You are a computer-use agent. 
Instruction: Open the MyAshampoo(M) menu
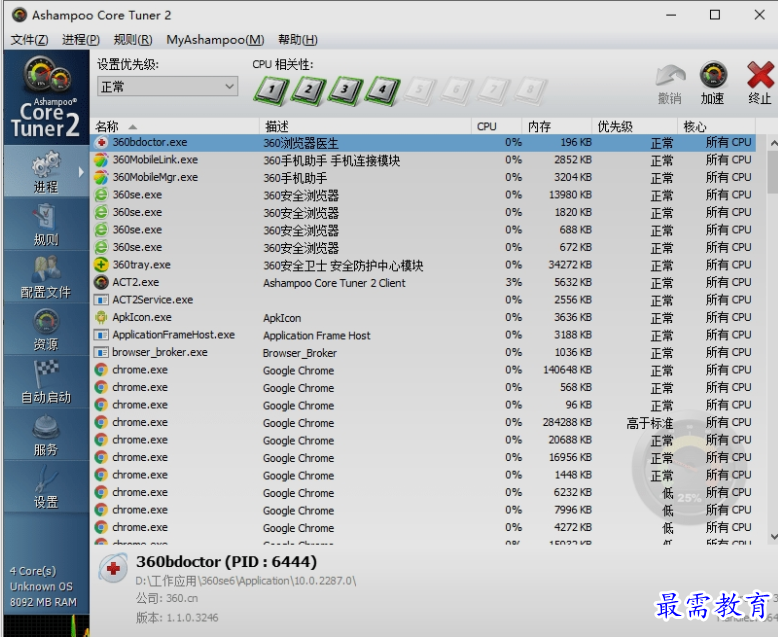coord(215,40)
